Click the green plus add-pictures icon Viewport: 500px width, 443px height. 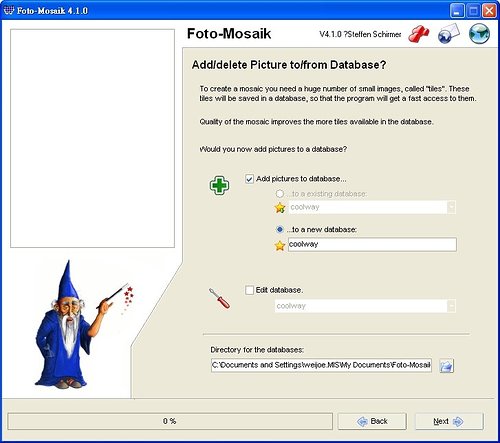(219, 185)
